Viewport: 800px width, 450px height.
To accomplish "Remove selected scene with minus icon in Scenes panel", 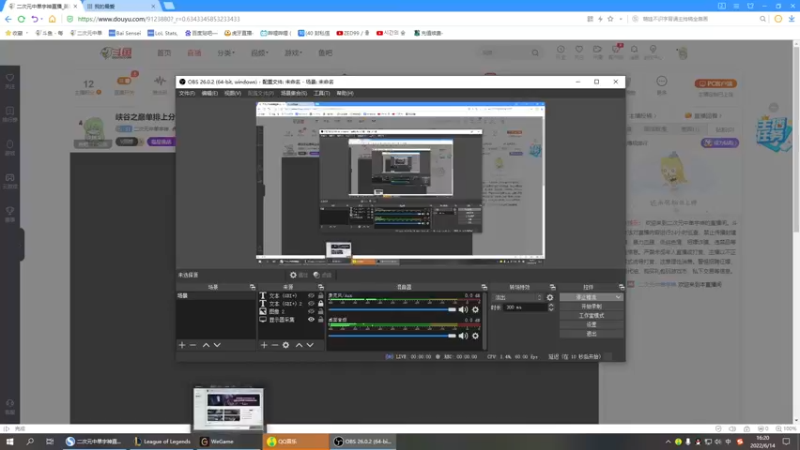I will click(193, 345).
